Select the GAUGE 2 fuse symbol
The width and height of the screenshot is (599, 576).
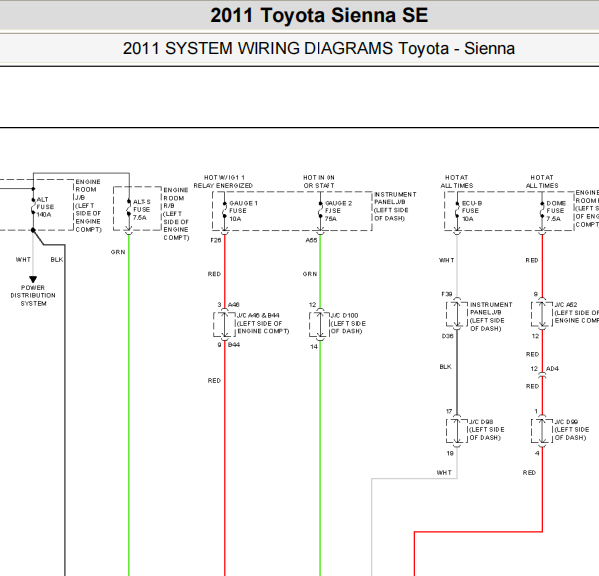coord(320,210)
